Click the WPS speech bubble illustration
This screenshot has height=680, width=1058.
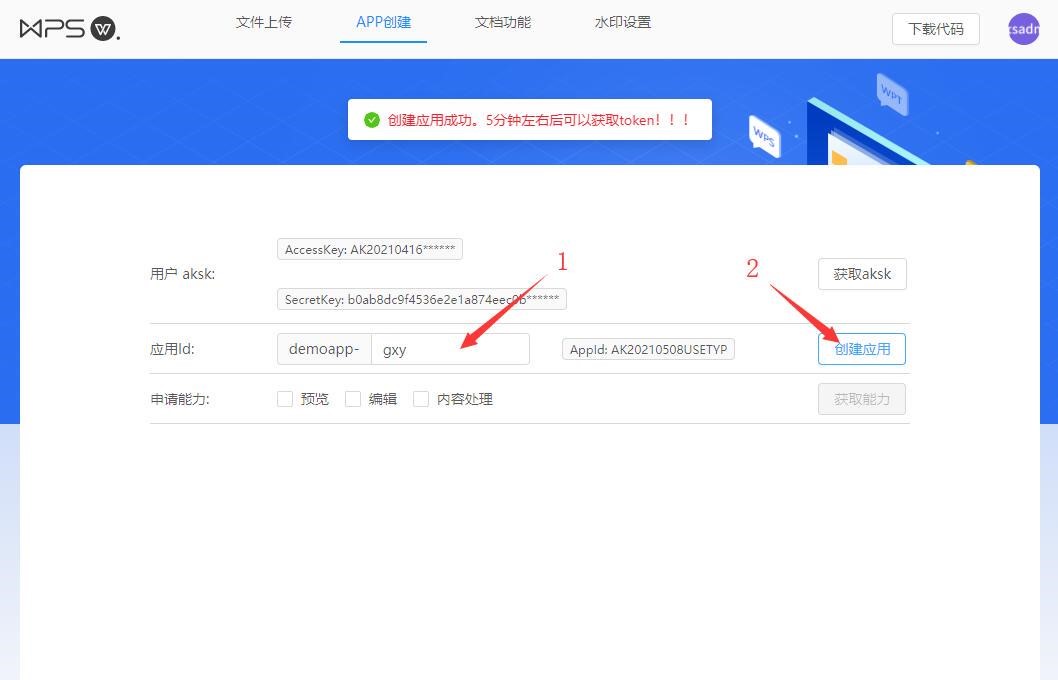click(x=764, y=136)
